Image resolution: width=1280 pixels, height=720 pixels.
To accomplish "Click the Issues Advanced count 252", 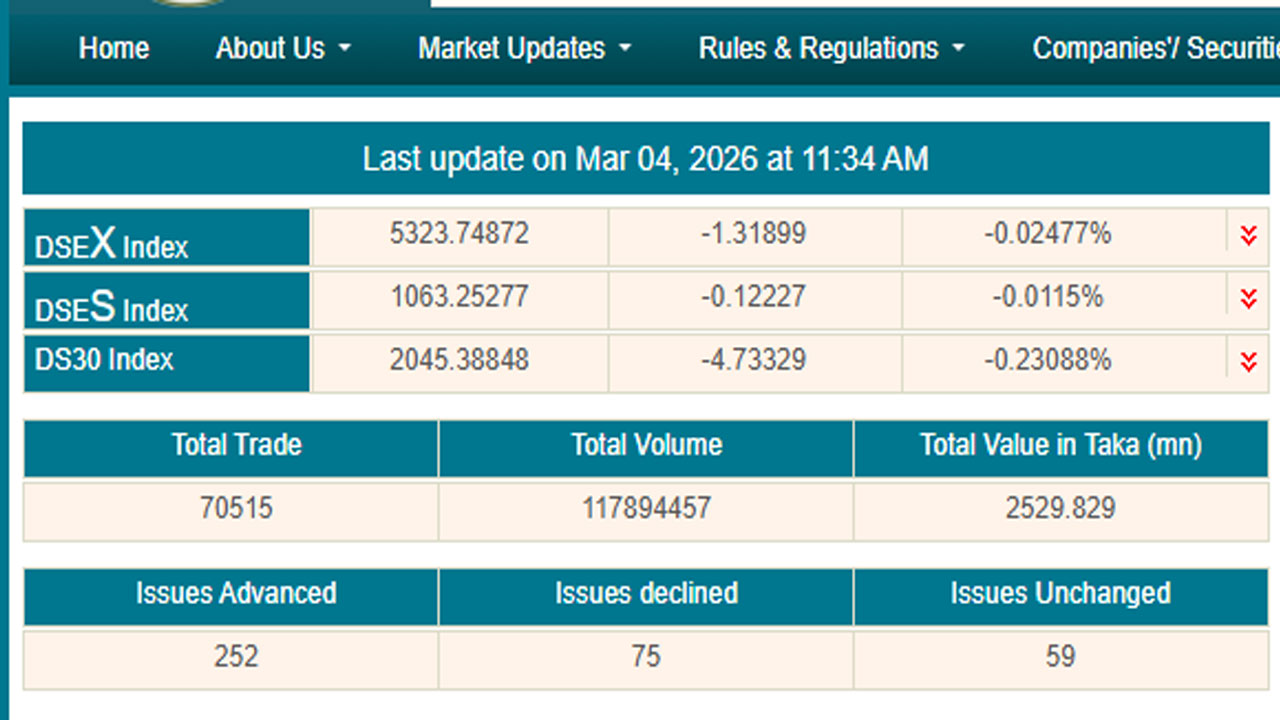I will (236, 656).
